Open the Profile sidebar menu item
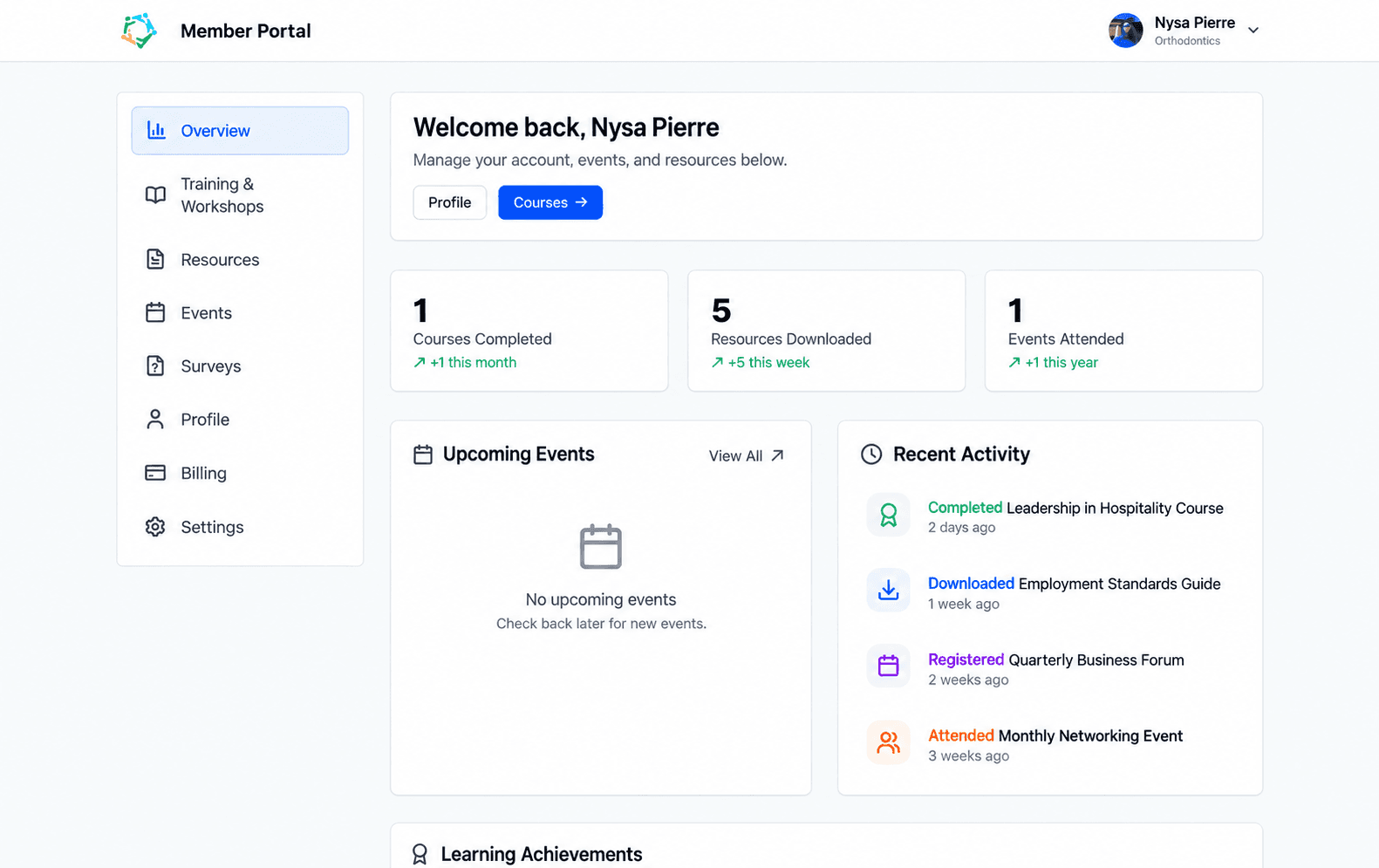1379x868 pixels. click(x=240, y=420)
